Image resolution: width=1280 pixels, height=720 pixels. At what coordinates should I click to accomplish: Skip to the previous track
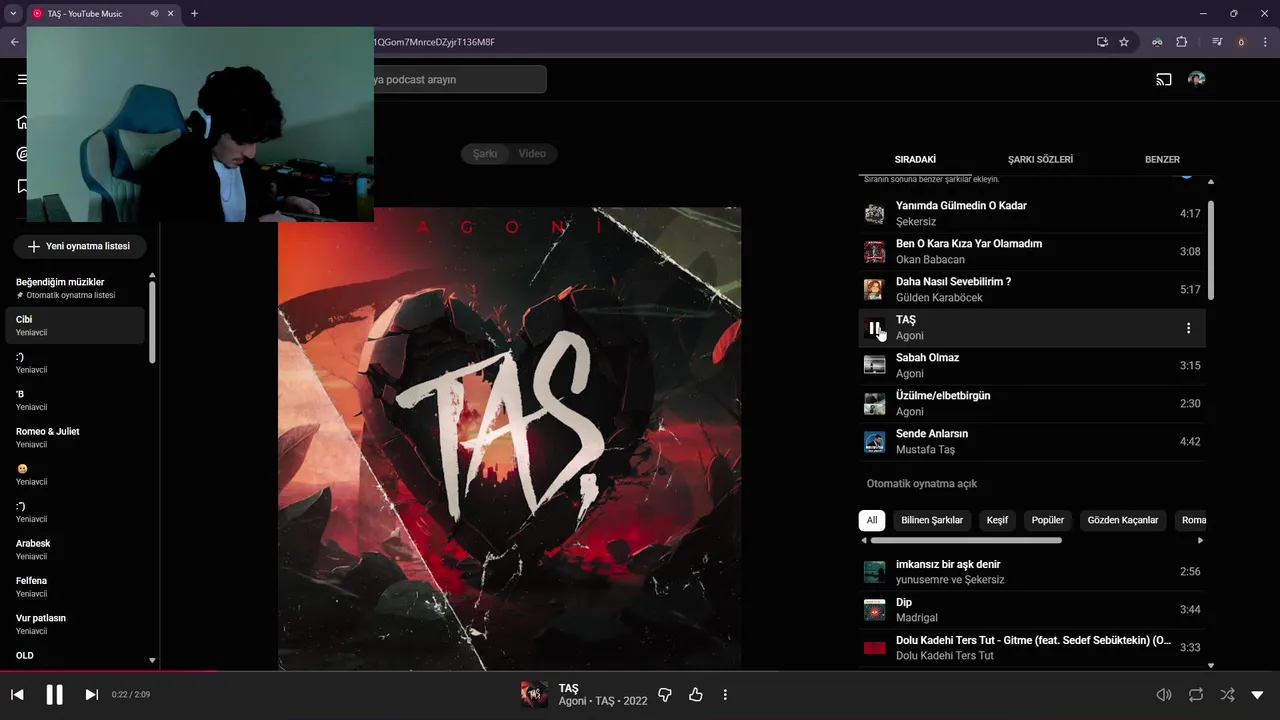coord(17,694)
